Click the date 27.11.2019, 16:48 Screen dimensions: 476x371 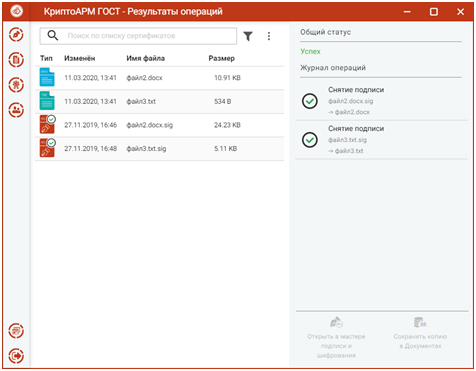pos(91,149)
